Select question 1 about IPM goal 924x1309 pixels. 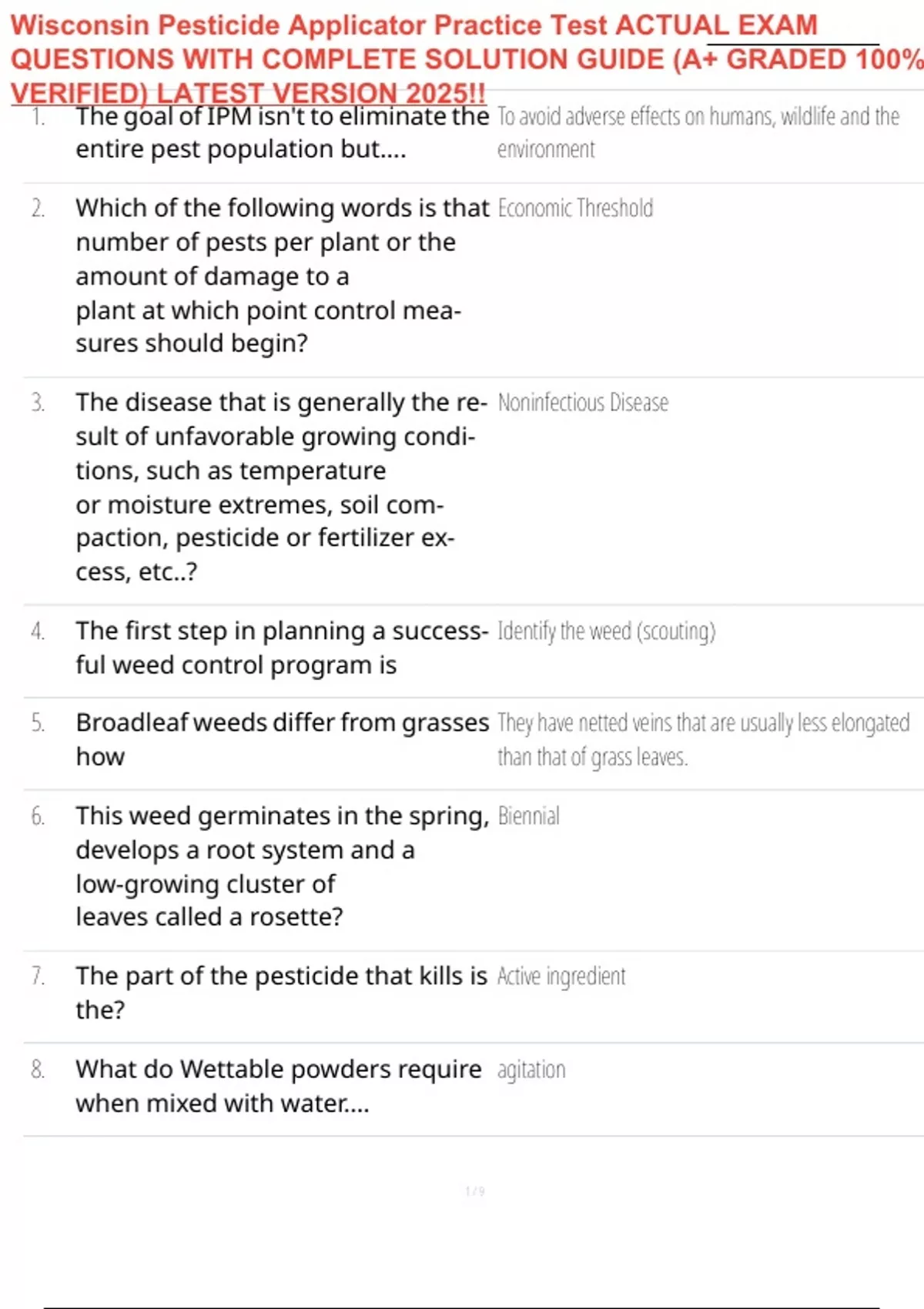(282, 132)
